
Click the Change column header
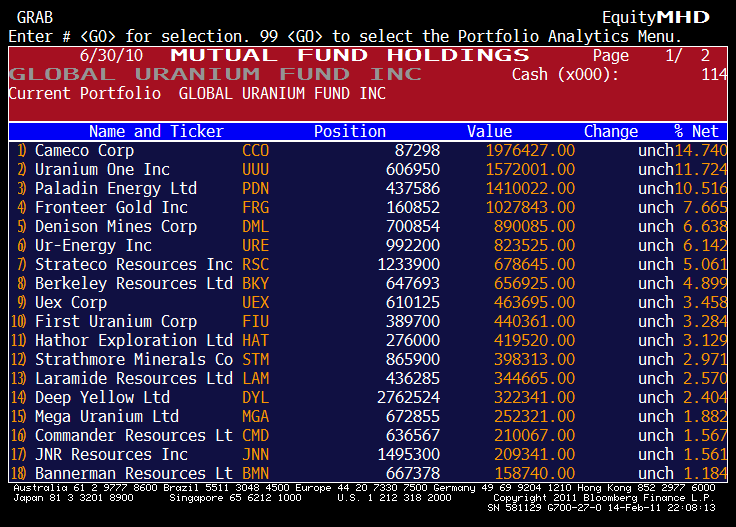(x=611, y=131)
